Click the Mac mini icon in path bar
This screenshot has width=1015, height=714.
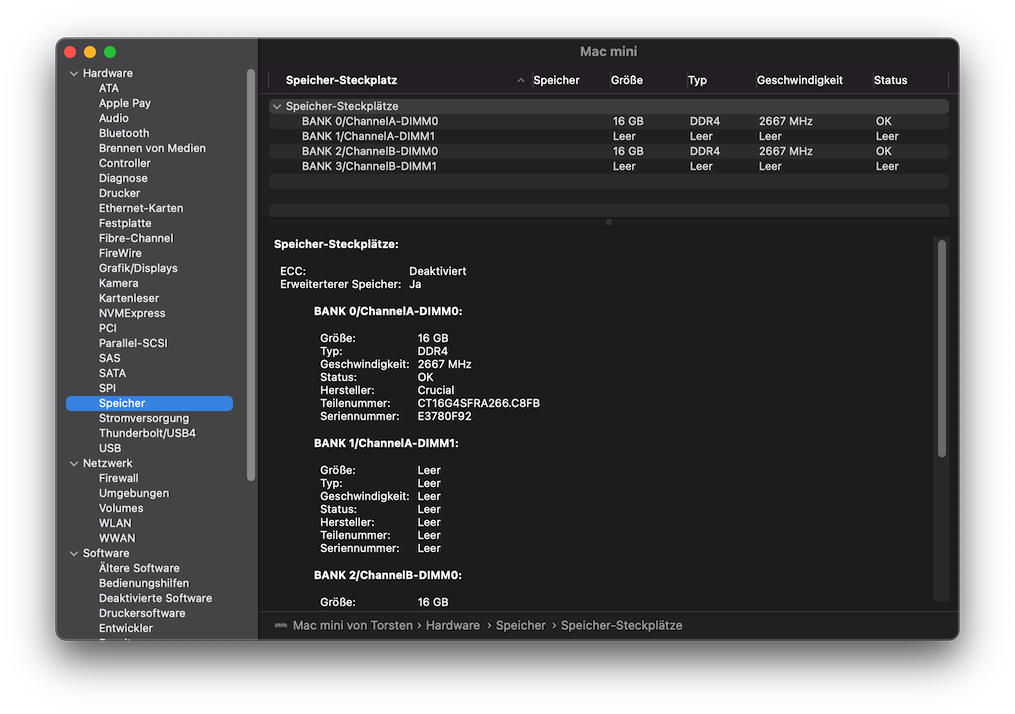click(x=281, y=626)
